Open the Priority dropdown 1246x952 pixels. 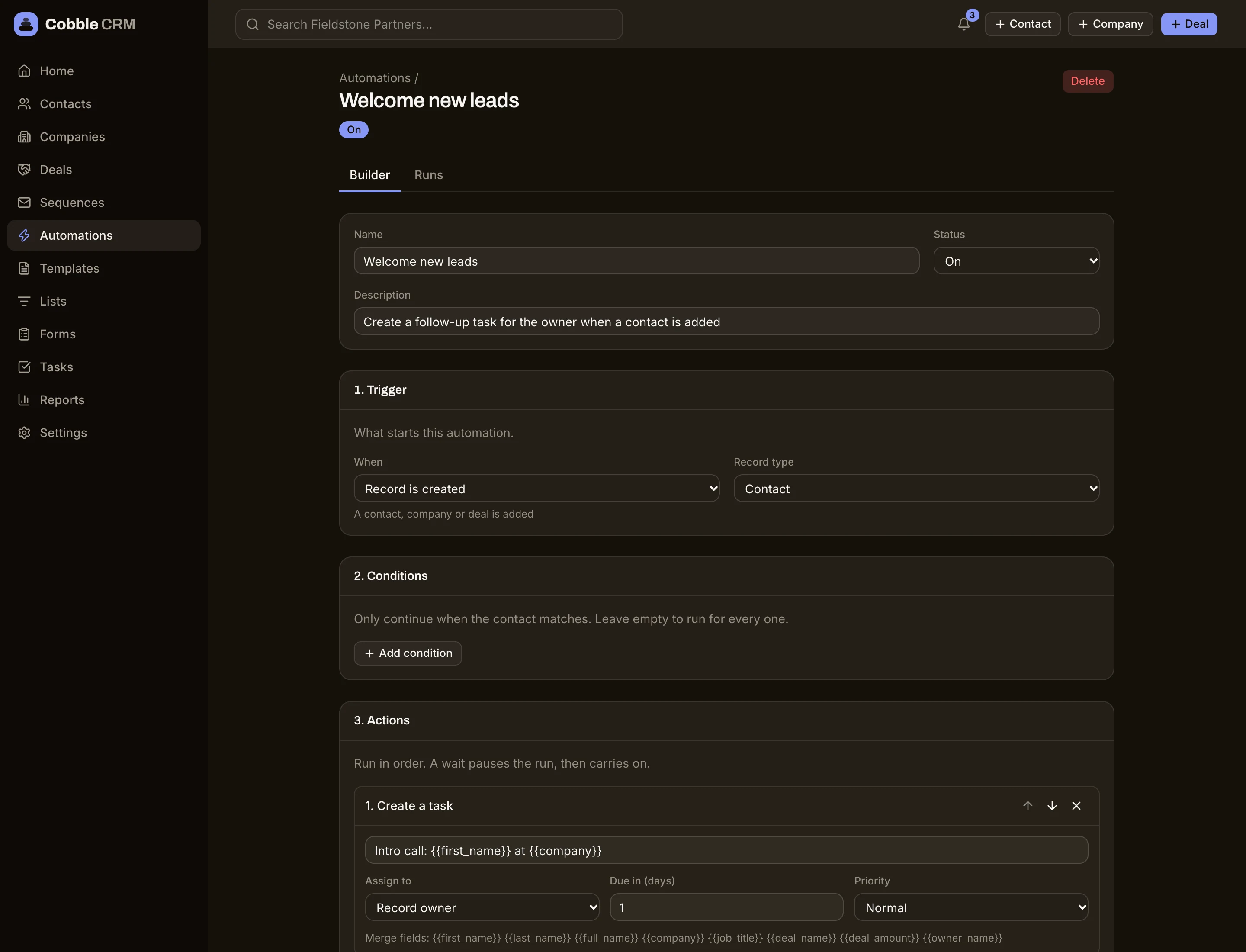(971, 907)
